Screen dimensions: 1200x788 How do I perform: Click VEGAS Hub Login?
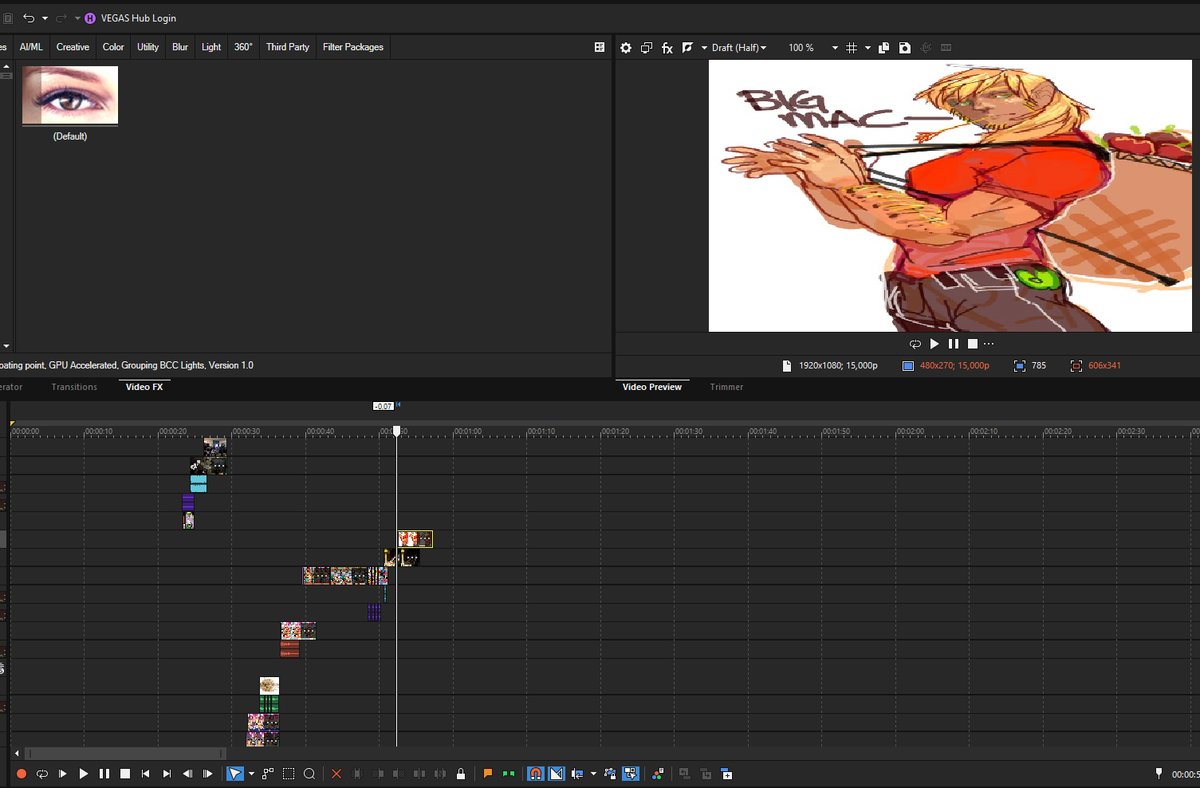pyautogui.click(x=130, y=18)
